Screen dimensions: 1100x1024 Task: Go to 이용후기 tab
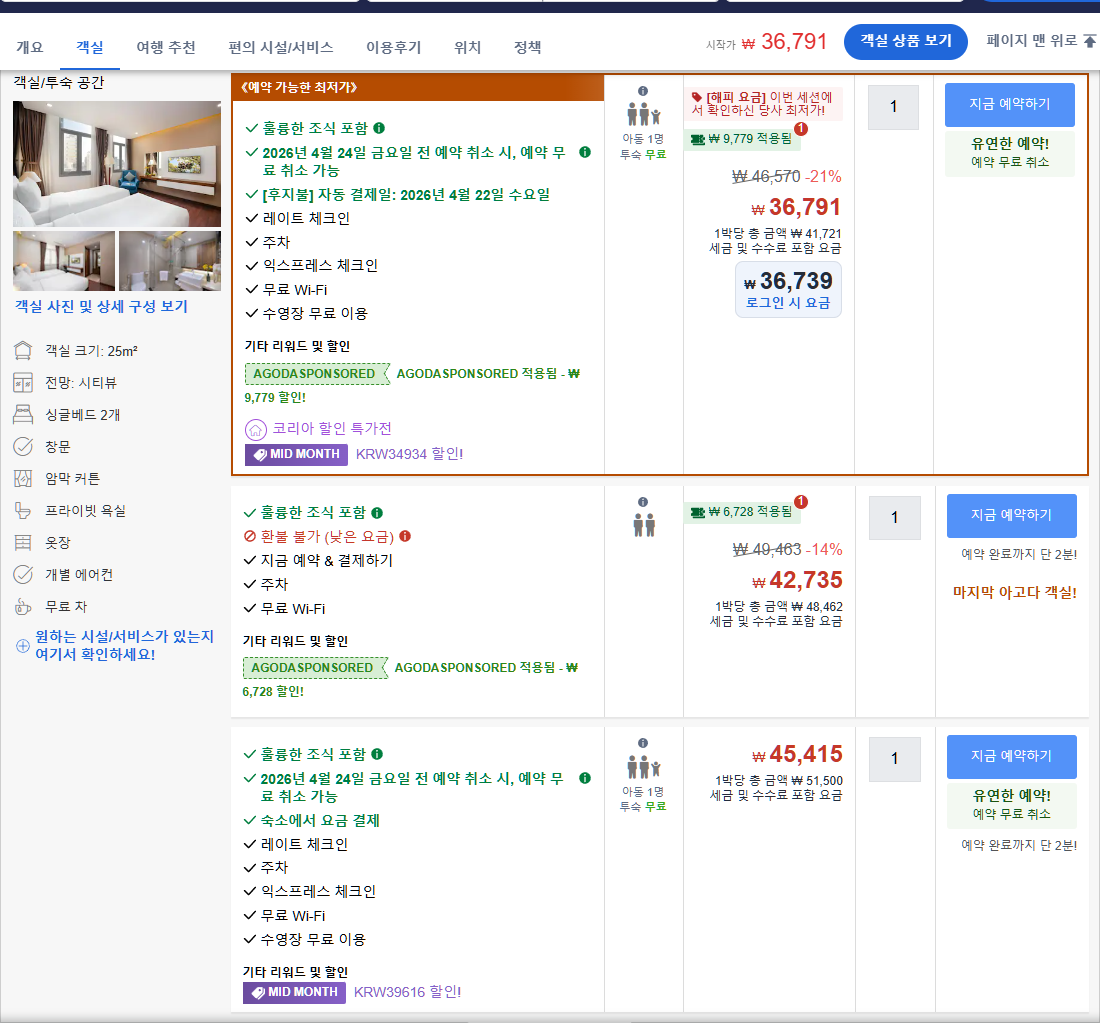(x=394, y=48)
